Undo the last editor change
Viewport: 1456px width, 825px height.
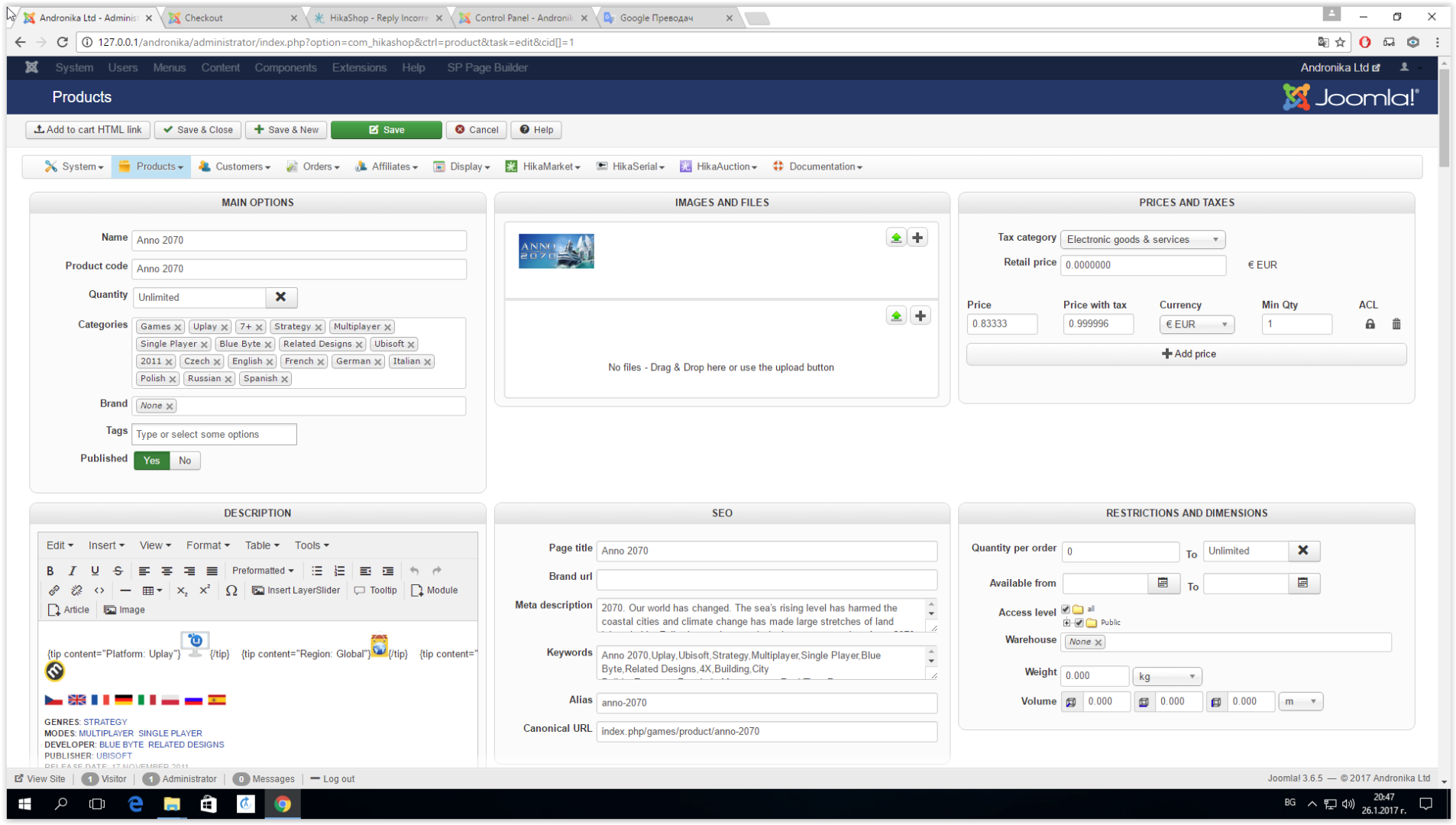[x=414, y=571]
